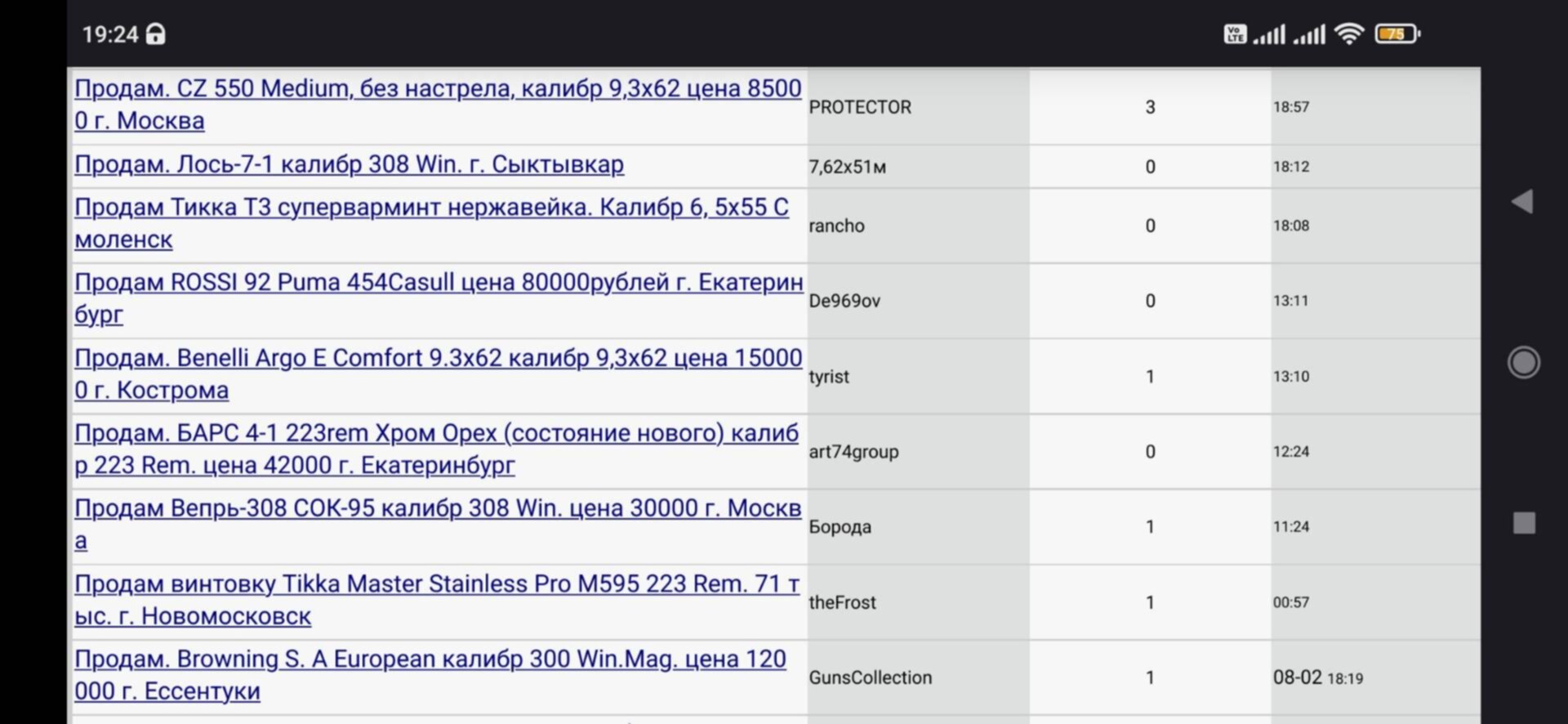Click the time 13:11
This screenshot has height=724, width=1568.
click(x=1290, y=301)
